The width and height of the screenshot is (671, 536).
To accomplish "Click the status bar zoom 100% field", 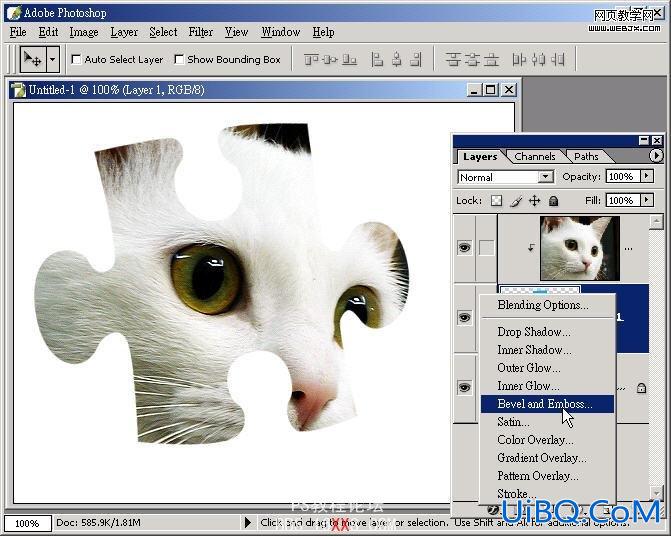I will (x=28, y=523).
